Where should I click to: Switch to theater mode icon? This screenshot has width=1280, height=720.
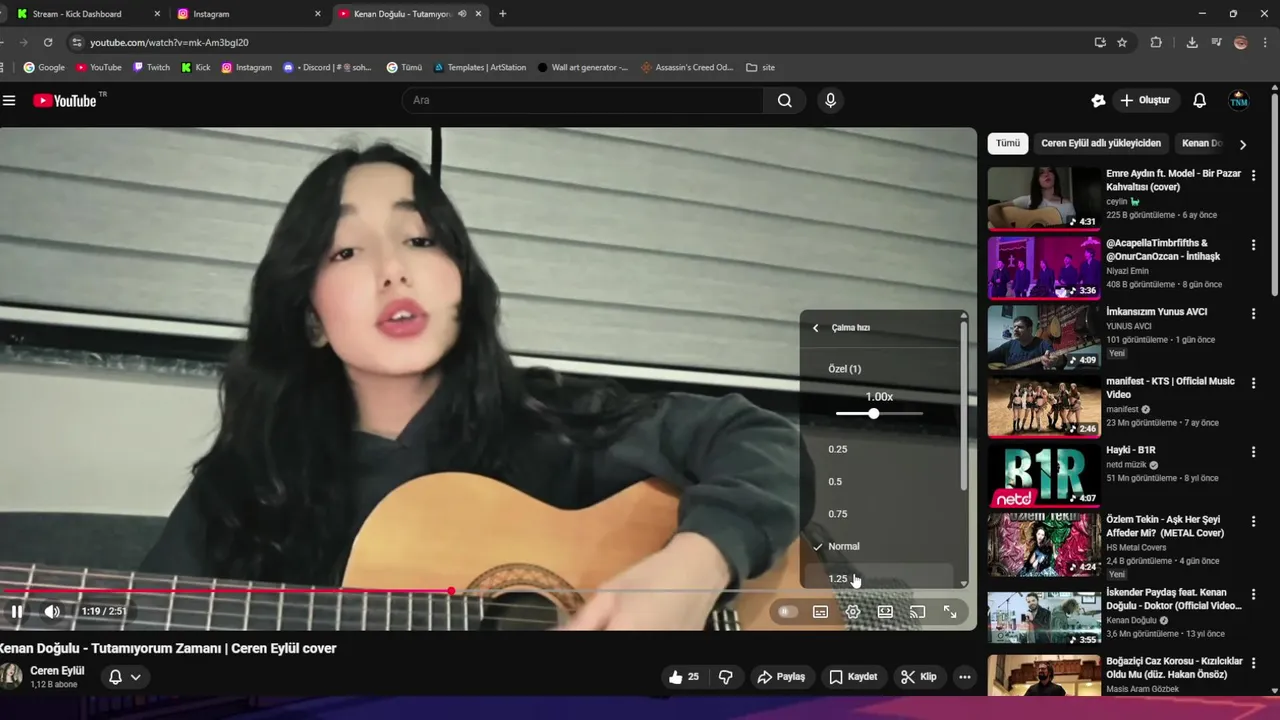(885, 611)
